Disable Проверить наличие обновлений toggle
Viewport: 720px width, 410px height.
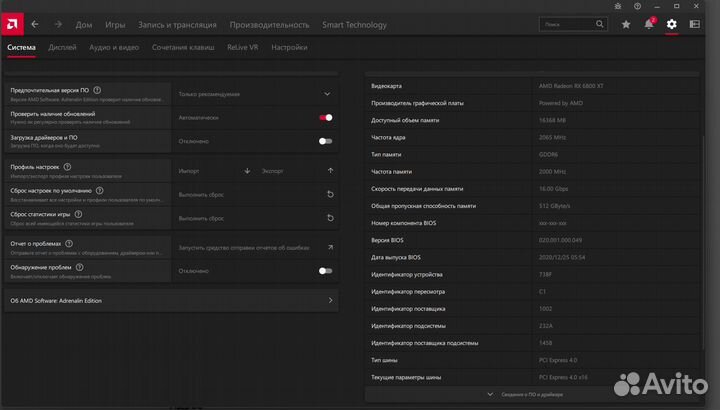[325, 117]
